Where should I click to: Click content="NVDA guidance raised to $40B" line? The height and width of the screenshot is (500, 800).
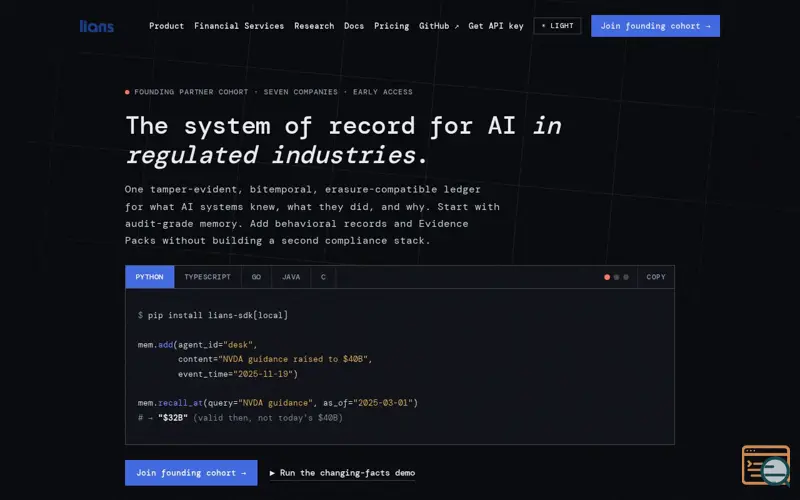(x=275, y=359)
